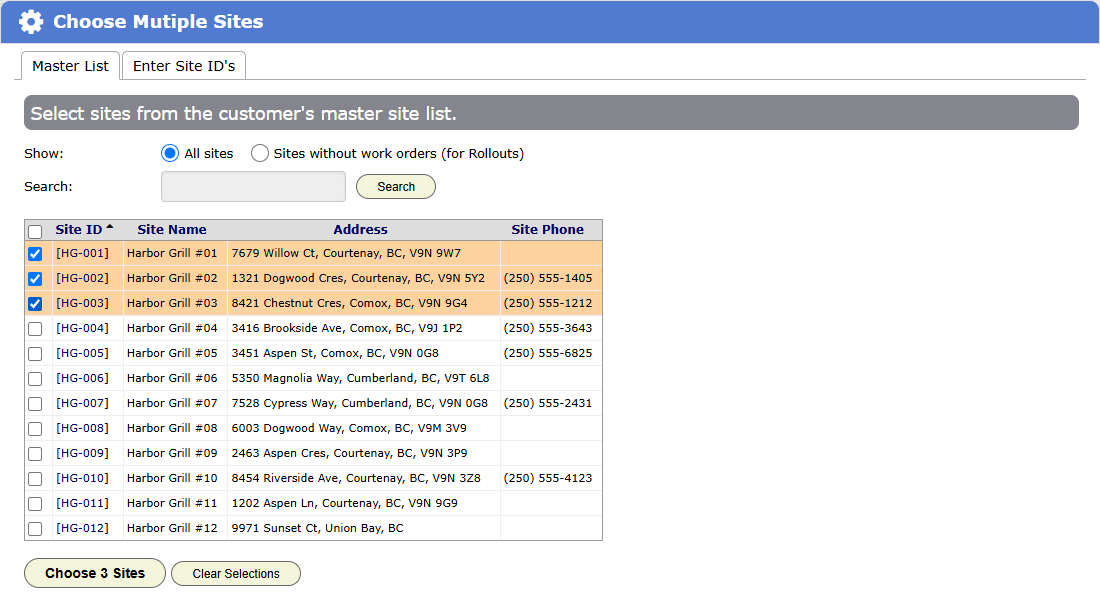Click the [HG-003] site ID
Screen dimensions: 1100x600
(82, 303)
